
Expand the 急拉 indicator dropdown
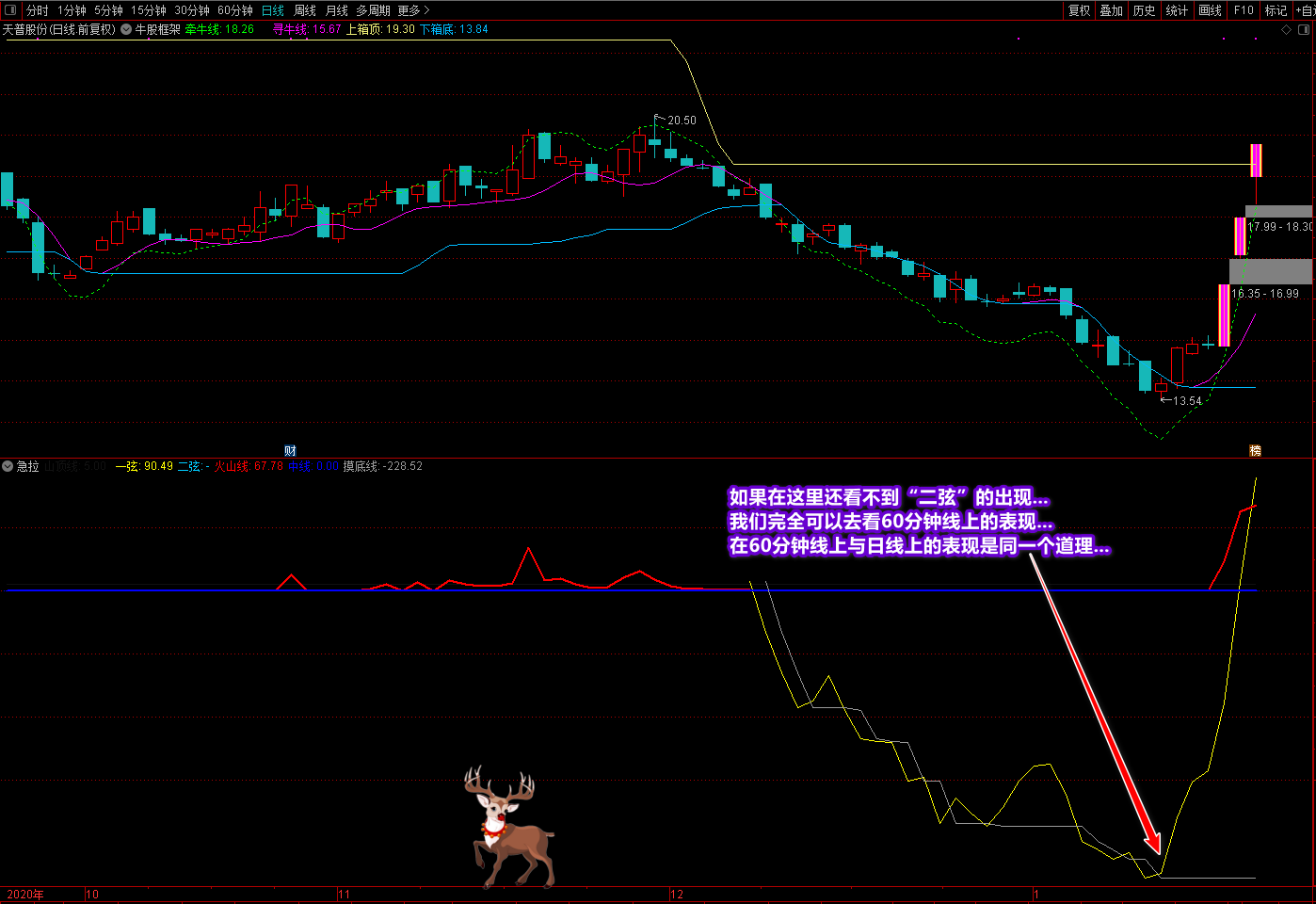pos(8,466)
